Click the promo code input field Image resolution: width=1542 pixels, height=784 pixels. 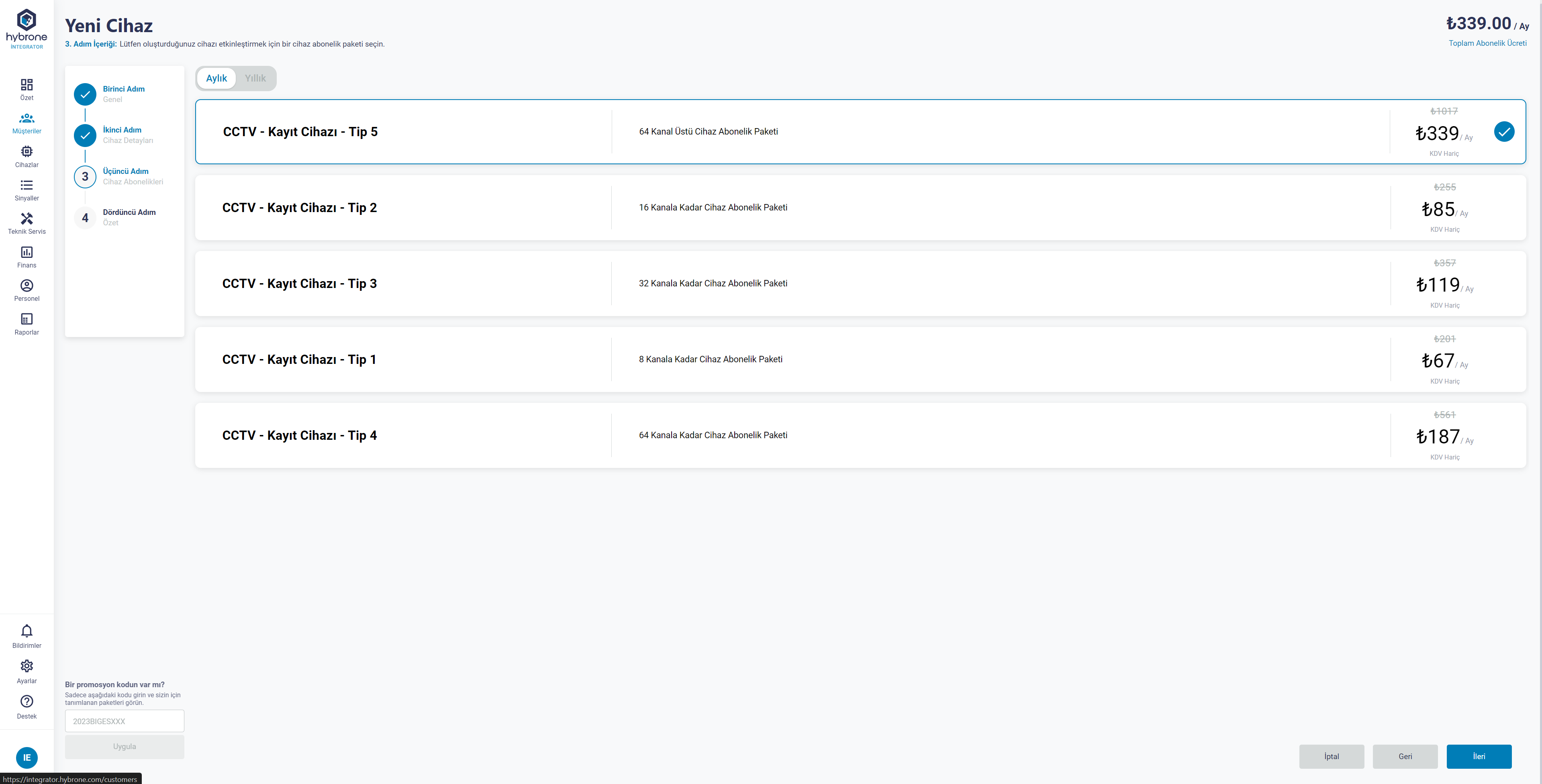pyautogui.click(x=125, y=721)
